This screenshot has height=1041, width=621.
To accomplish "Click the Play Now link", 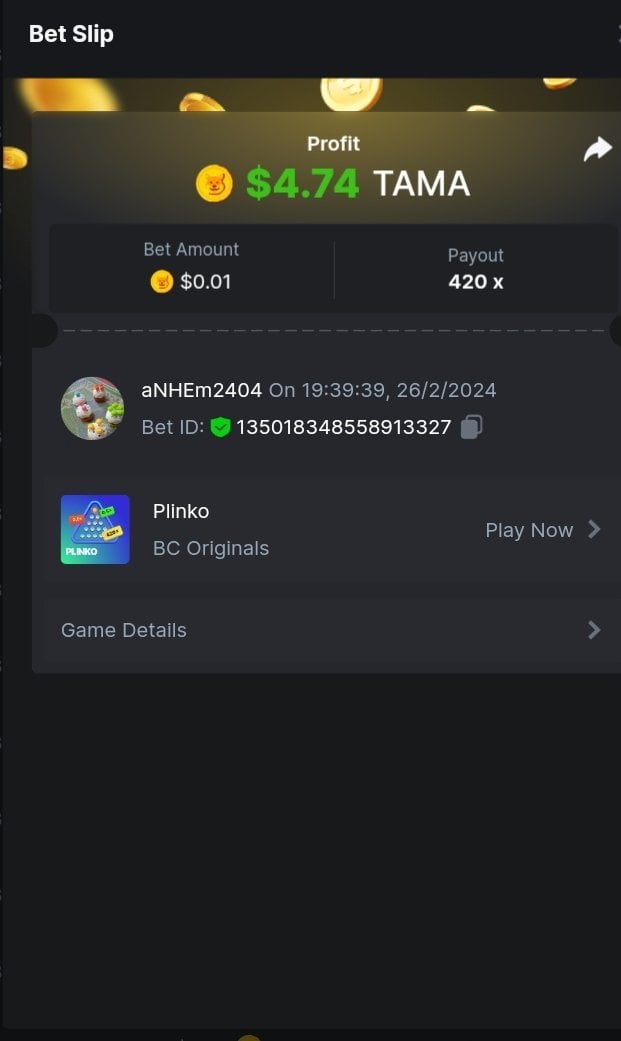I will pos(529,530).
